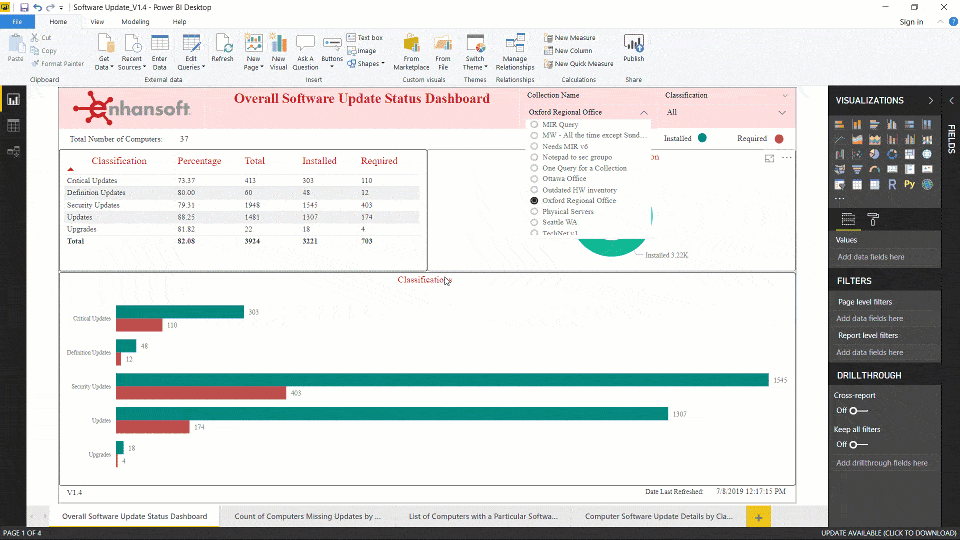Open the Fields well tab icon

click(848, 219)
